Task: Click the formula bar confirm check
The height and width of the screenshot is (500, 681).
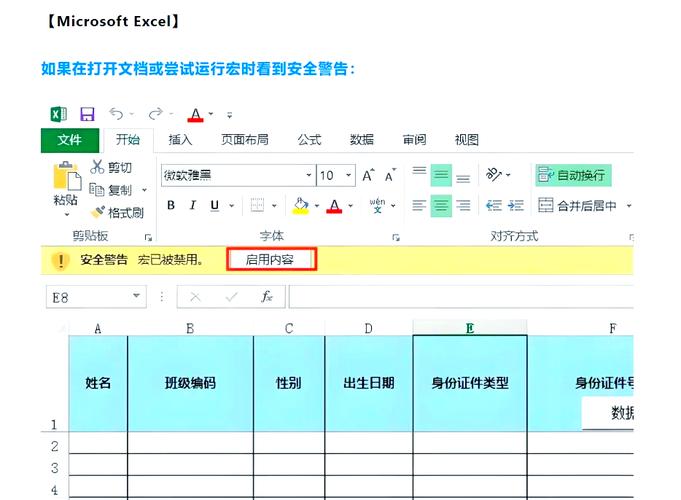Action: tap(231, 298)
